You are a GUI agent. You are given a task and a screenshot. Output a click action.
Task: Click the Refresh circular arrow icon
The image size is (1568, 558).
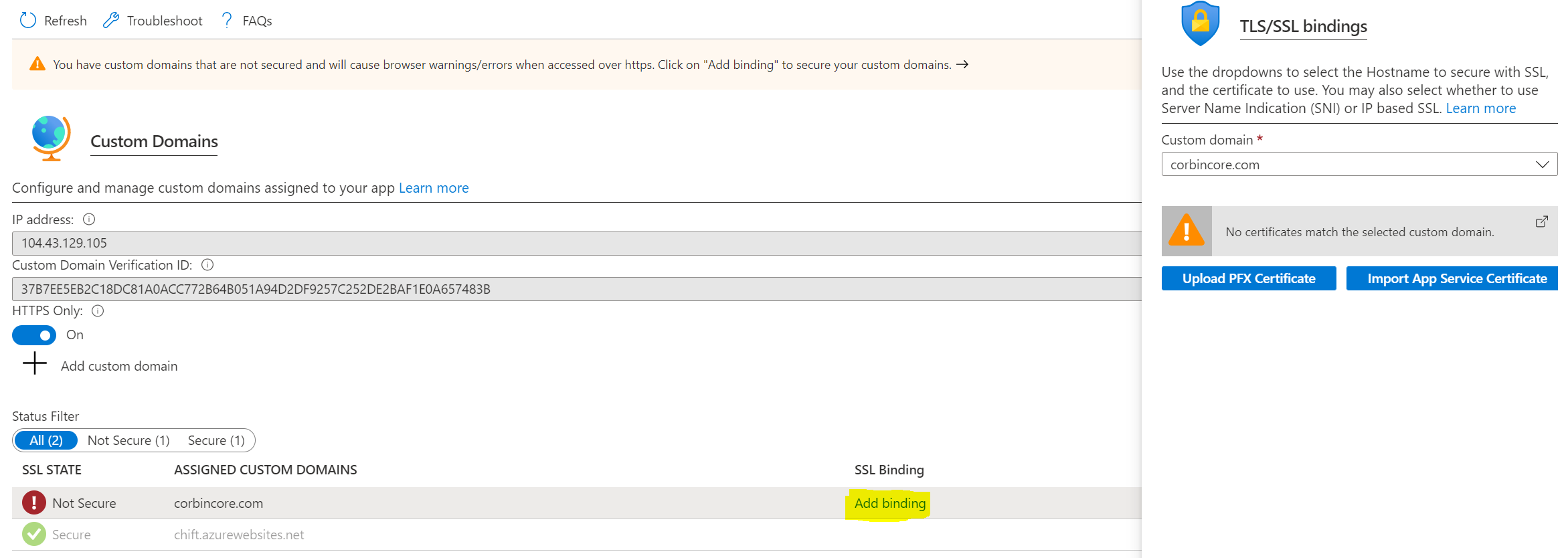coord(28,21)
